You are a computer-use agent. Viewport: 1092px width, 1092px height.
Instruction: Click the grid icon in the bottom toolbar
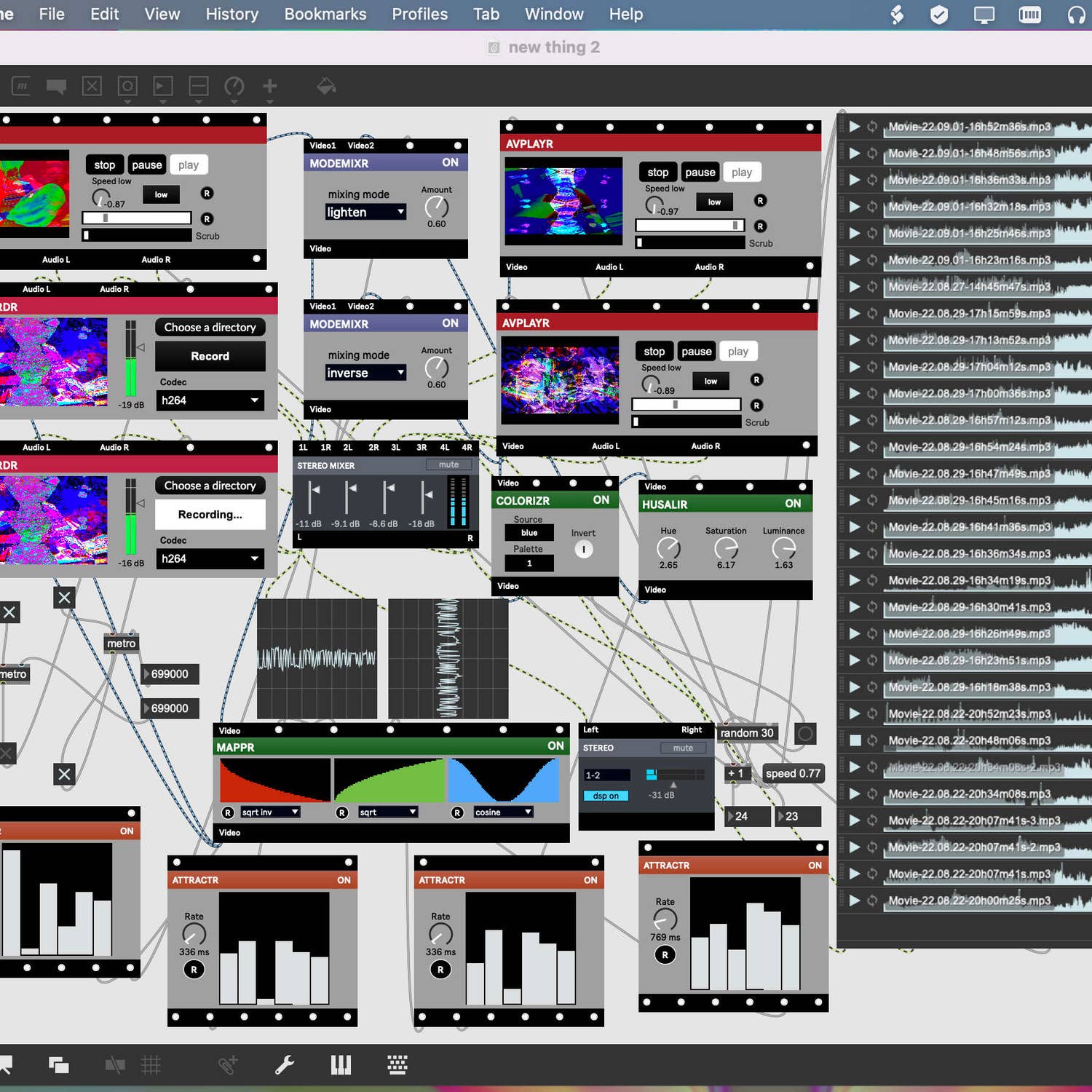151,1065
